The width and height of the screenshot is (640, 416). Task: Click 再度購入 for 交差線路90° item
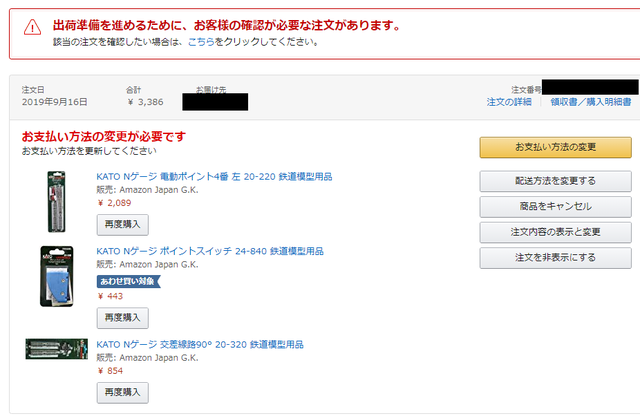(x=122, y=392)
